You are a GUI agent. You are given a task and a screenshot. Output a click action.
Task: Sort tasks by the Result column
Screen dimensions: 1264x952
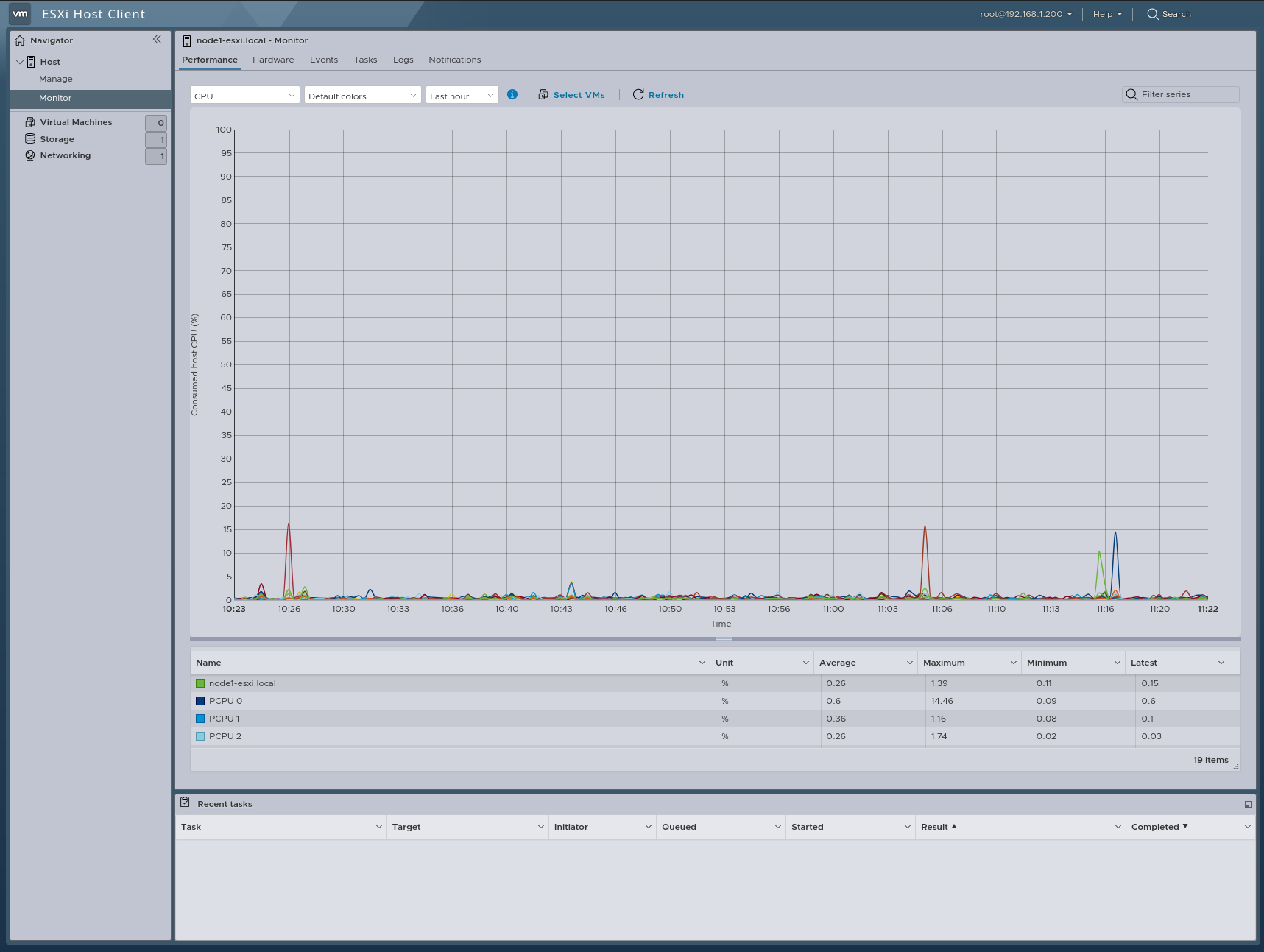click(938, 826)
